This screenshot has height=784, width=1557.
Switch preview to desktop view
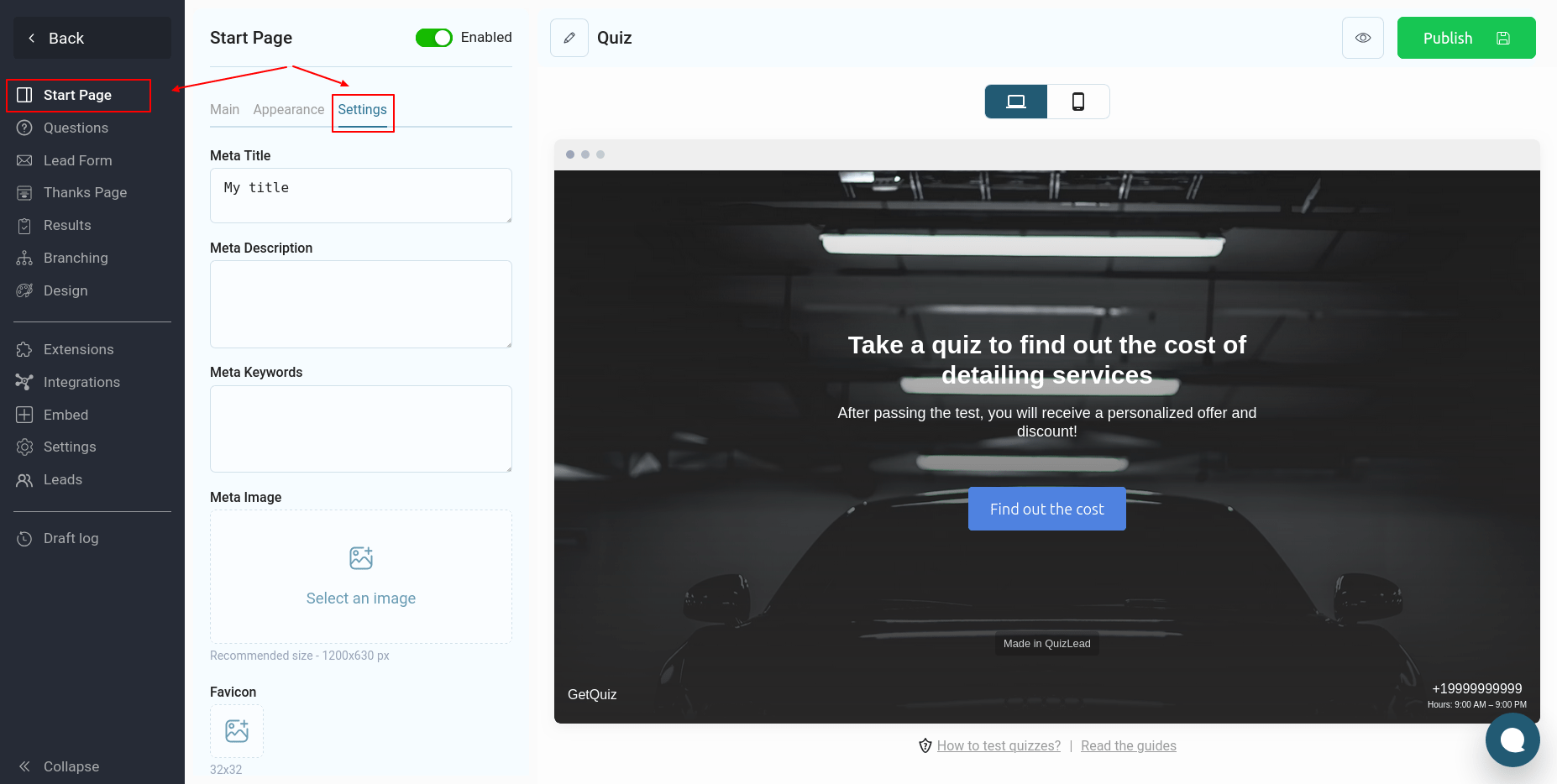pyautogui.click(x=1016, y=102)
